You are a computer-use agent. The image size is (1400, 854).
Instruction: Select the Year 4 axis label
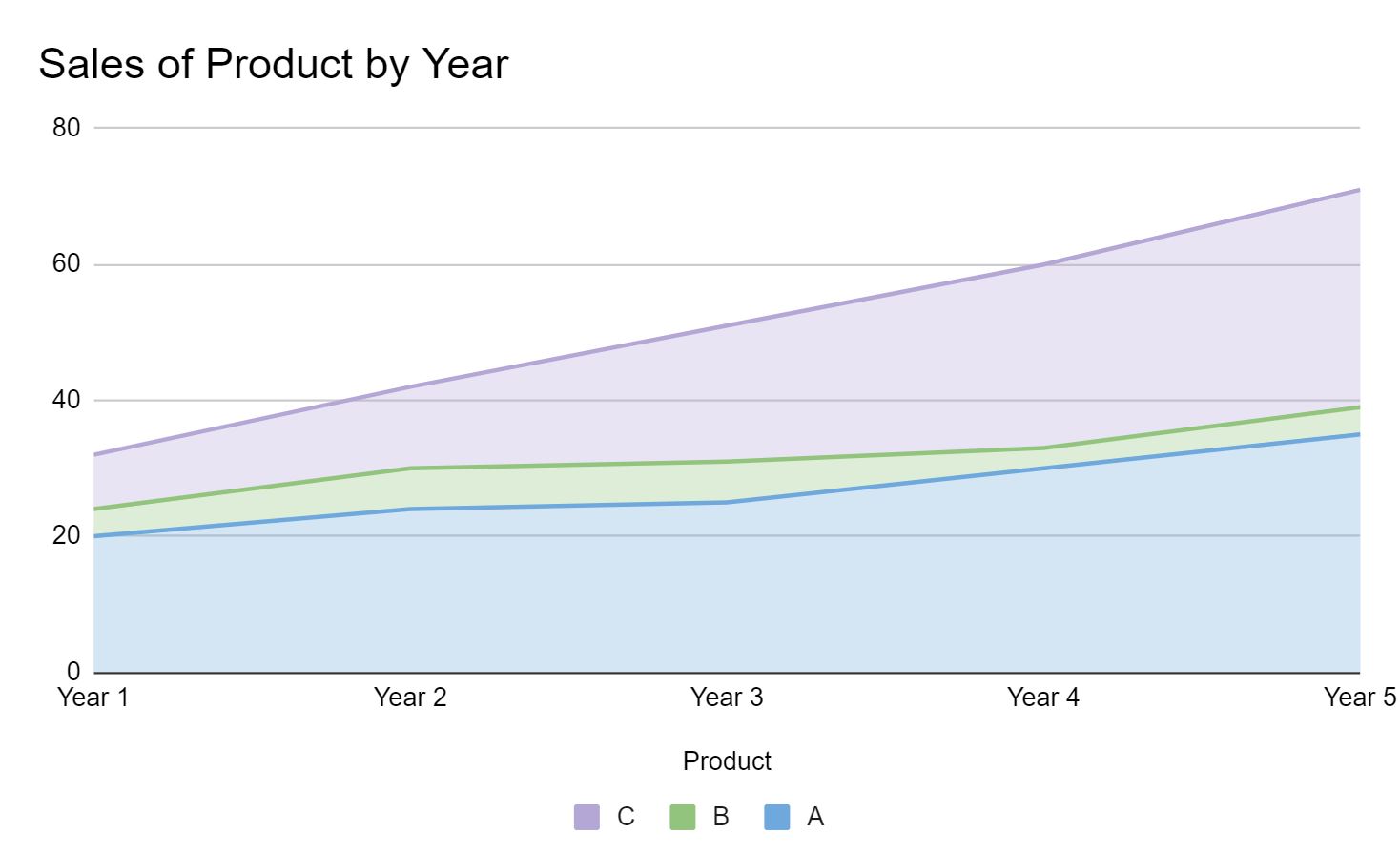click(1043, 698)
